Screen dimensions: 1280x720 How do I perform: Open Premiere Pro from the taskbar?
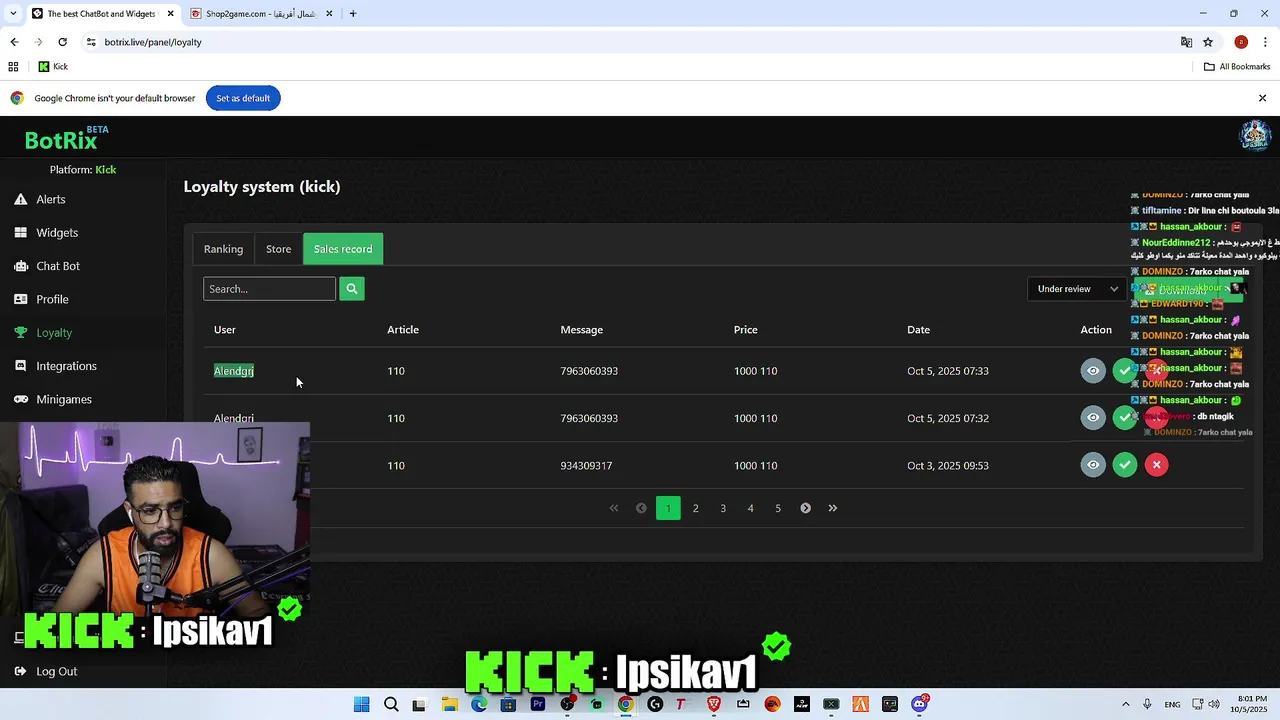tap(538, 704)
